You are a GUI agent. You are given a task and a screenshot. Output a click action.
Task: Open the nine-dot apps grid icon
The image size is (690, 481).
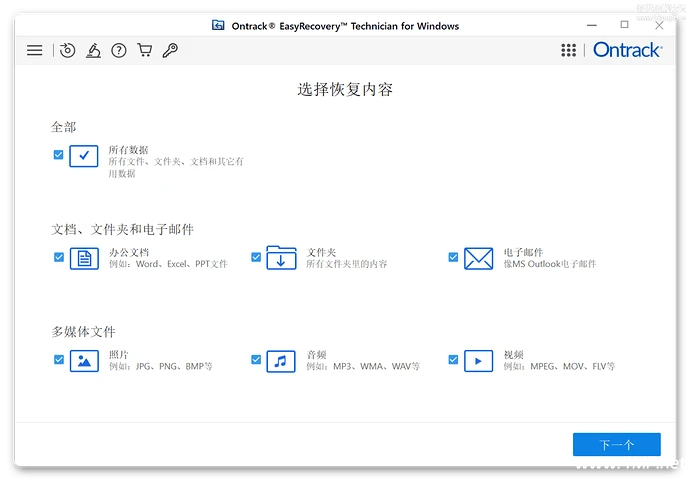pos(569,50)
